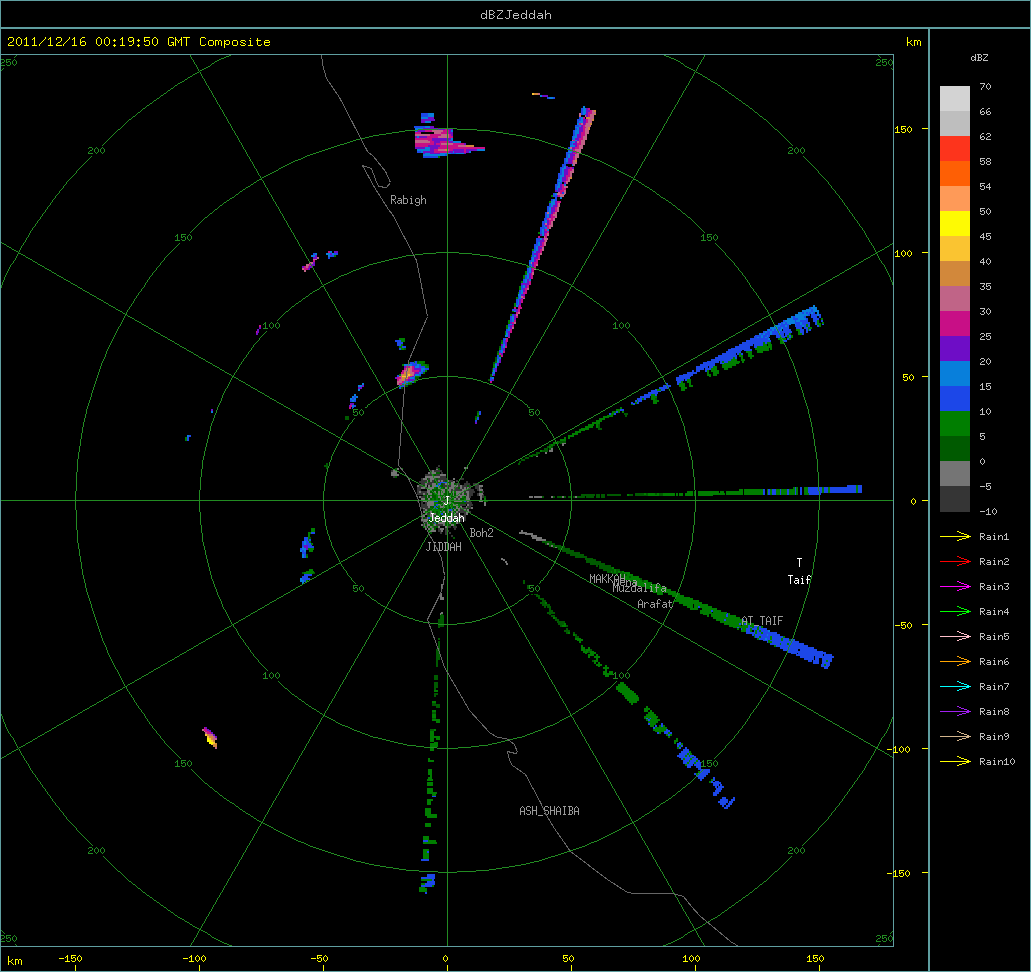
Task: Click the cyan Rain7 arrow
Action: [x=955, y=687]
